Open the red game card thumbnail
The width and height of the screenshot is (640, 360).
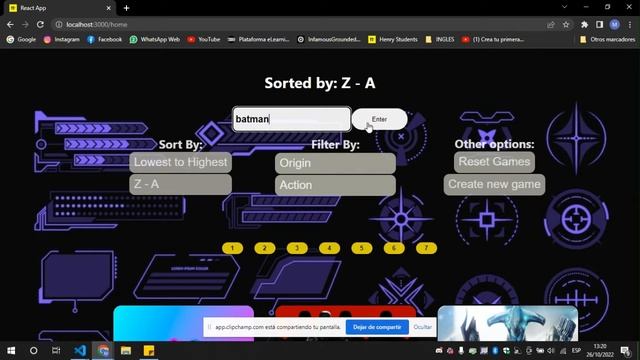(x=345, y=312)
